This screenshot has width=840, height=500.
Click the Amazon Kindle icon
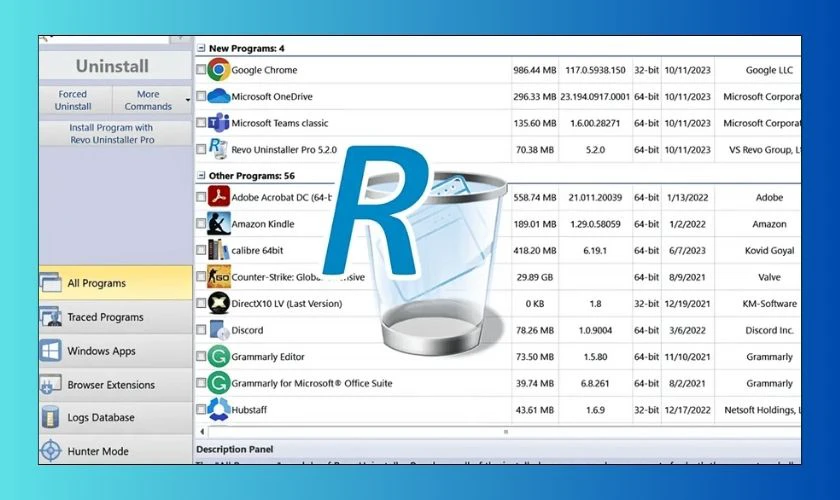[219, 223]
